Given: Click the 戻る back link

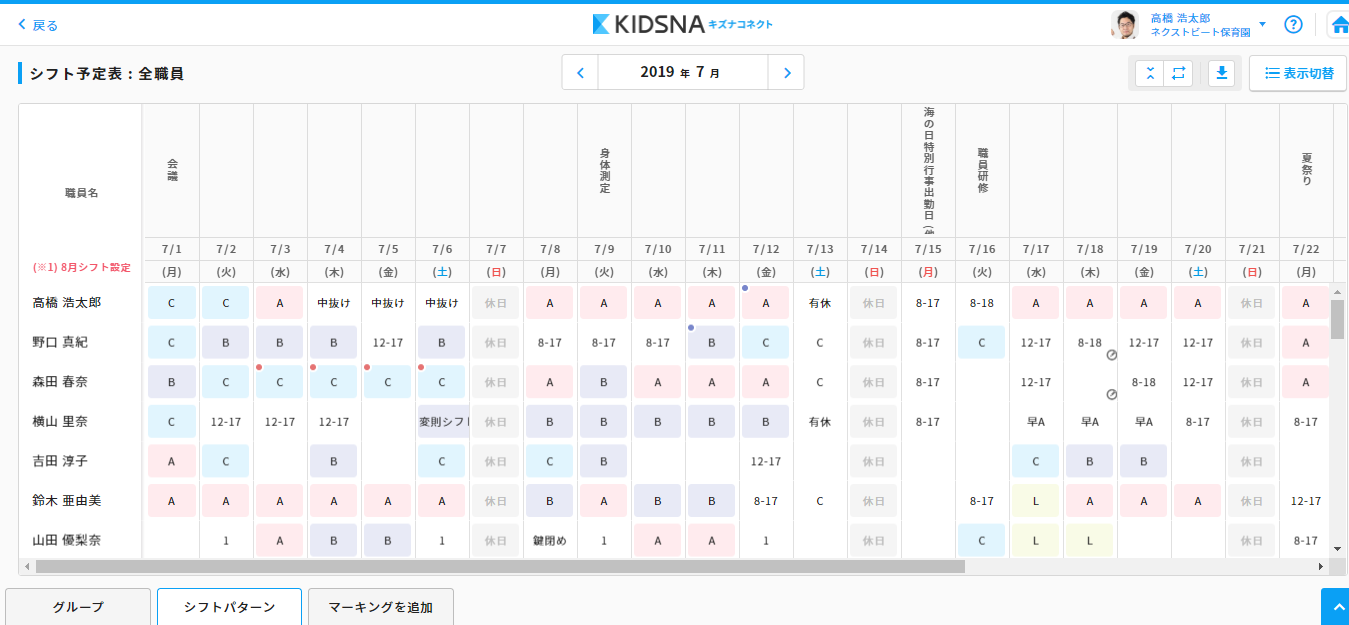Looking at the screenshot, I should (39, 25).
